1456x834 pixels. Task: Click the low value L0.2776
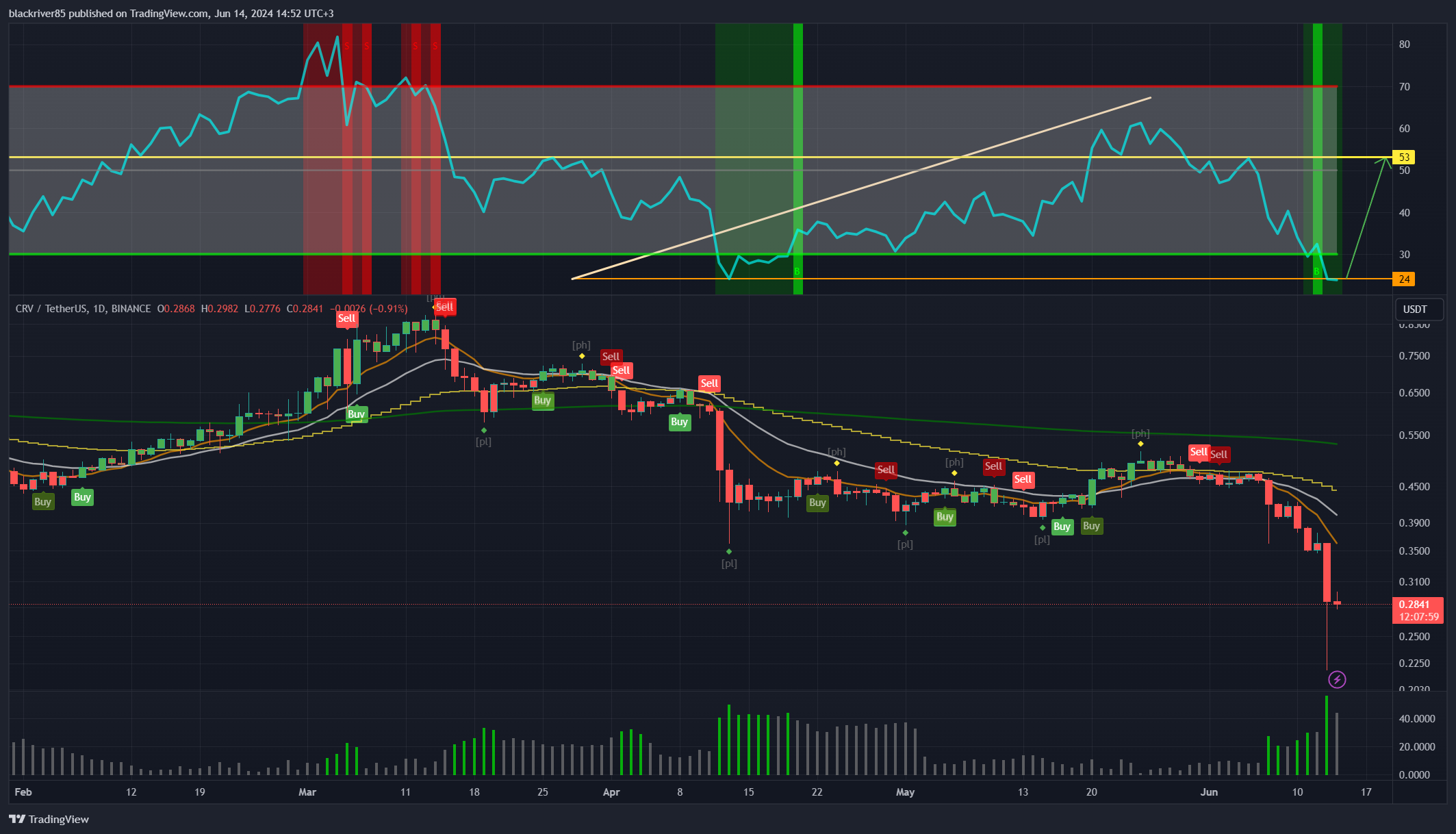point(262,309)
